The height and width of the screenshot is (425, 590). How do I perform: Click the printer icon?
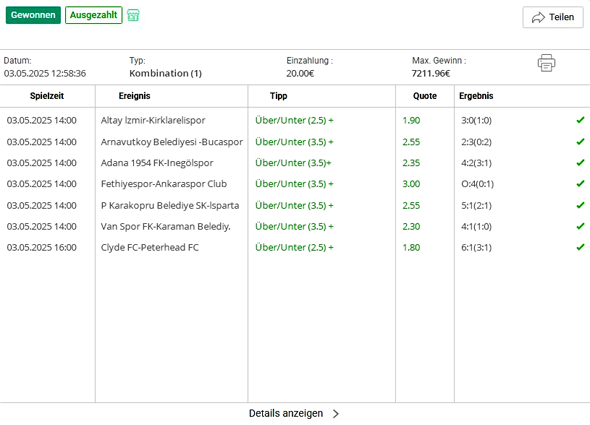click(546, 63)
